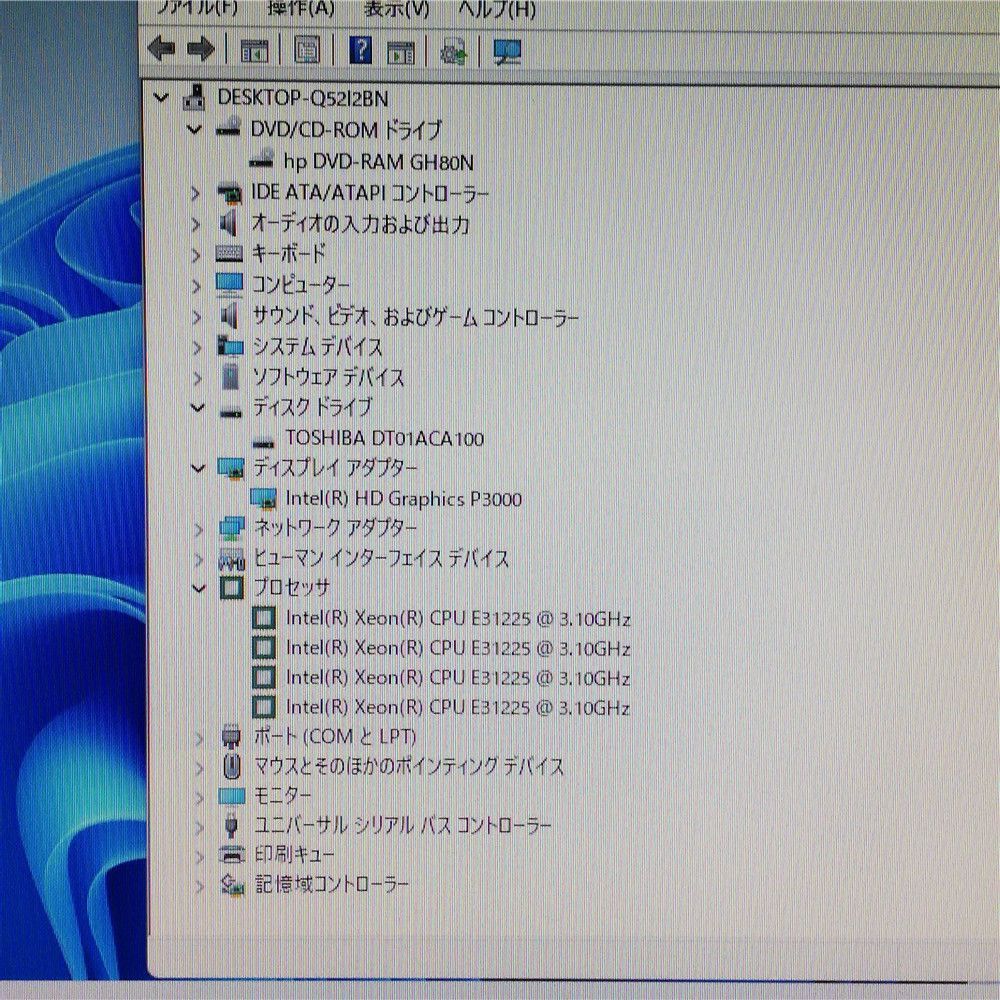Viewport: 1000px width, 1000px height.
Task: Click the システム デバイス folder icon
Action: (230, 346)
